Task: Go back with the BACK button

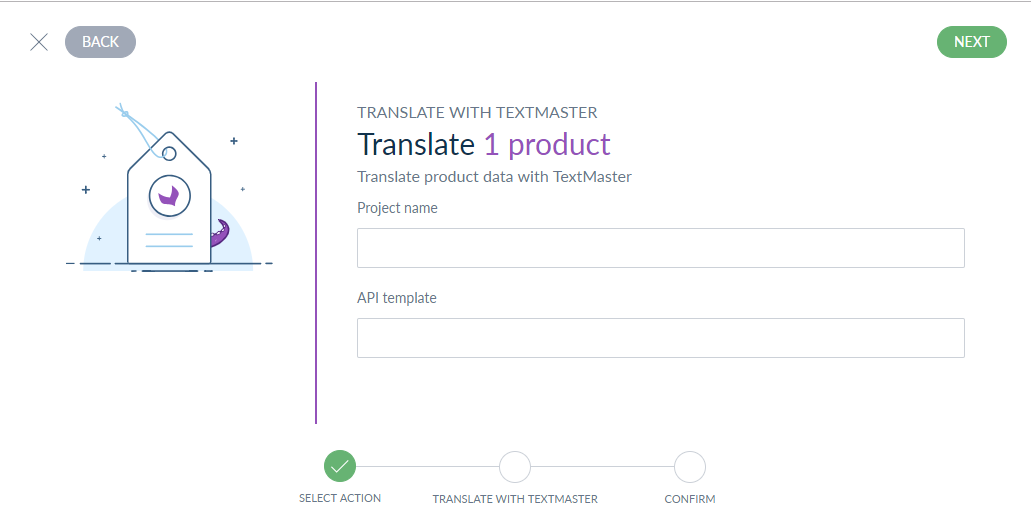Action: (101, 42)
